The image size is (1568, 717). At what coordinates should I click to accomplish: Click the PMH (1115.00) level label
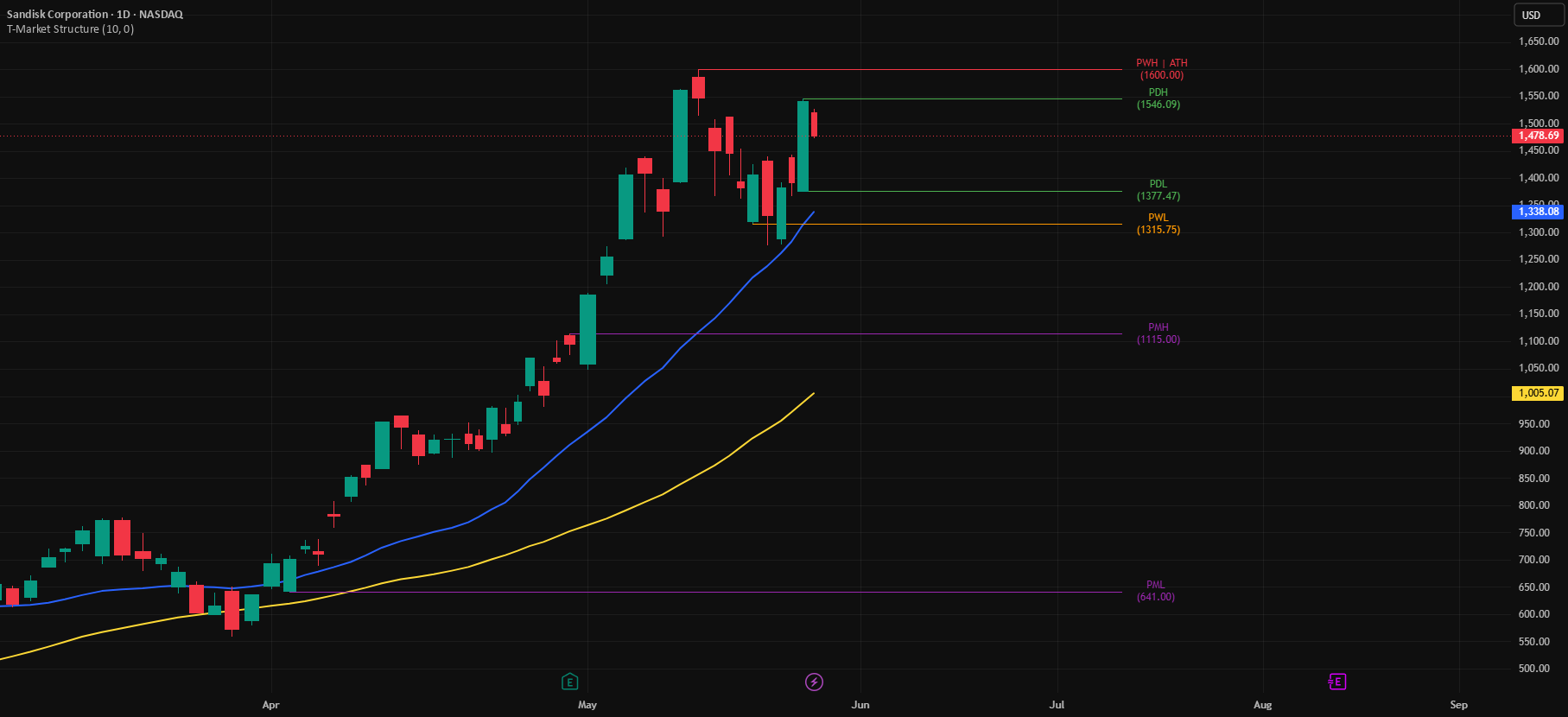tap(1158, 333)
